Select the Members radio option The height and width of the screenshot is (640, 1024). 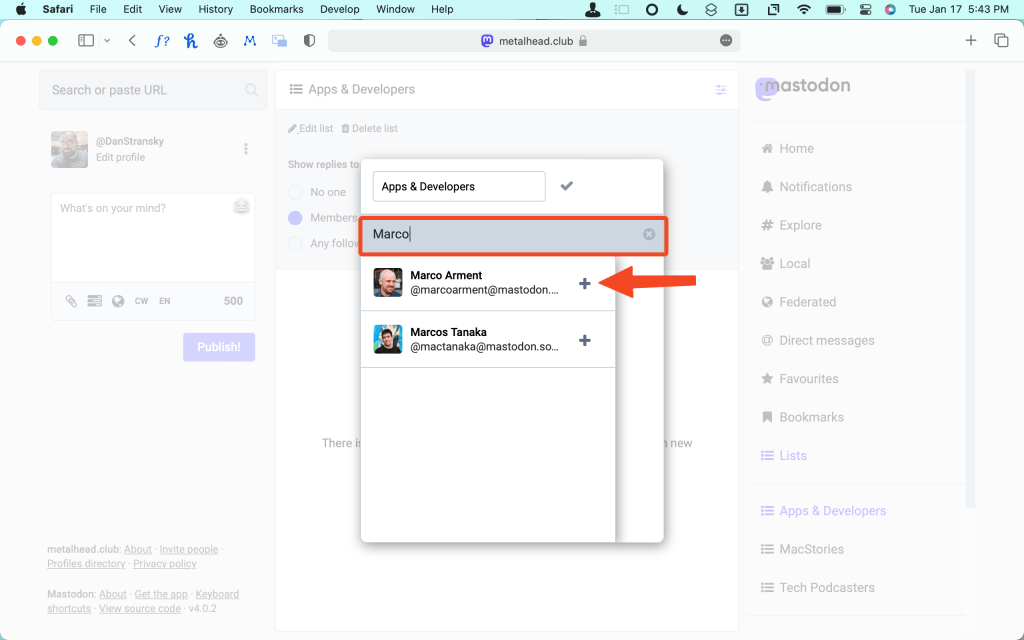[x=296, y=217]
